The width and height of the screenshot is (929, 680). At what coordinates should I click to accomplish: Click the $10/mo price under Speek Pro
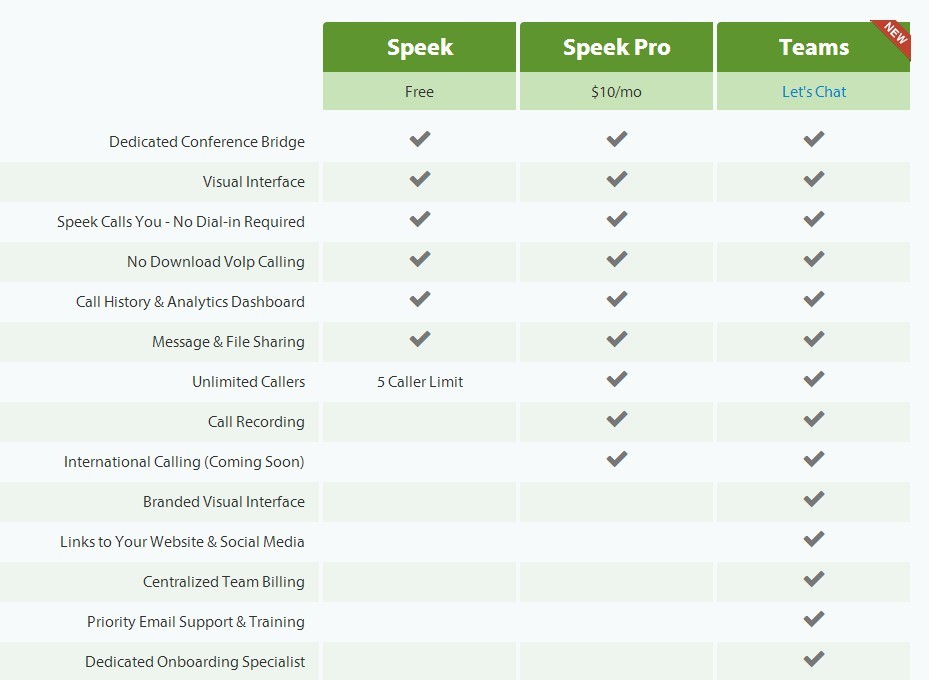click(x=616, y=92)
